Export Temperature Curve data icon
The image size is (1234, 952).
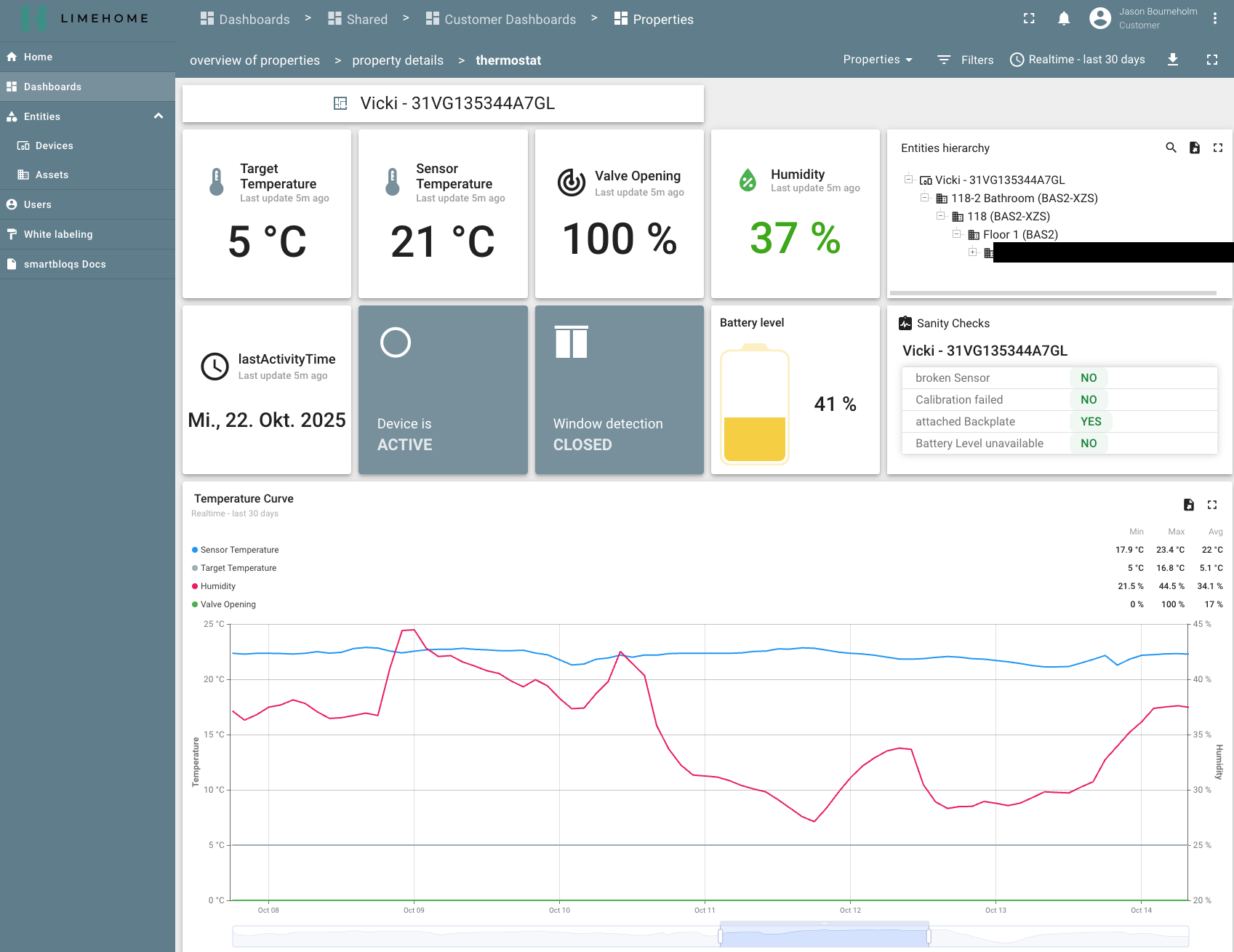coord(1188,505)
